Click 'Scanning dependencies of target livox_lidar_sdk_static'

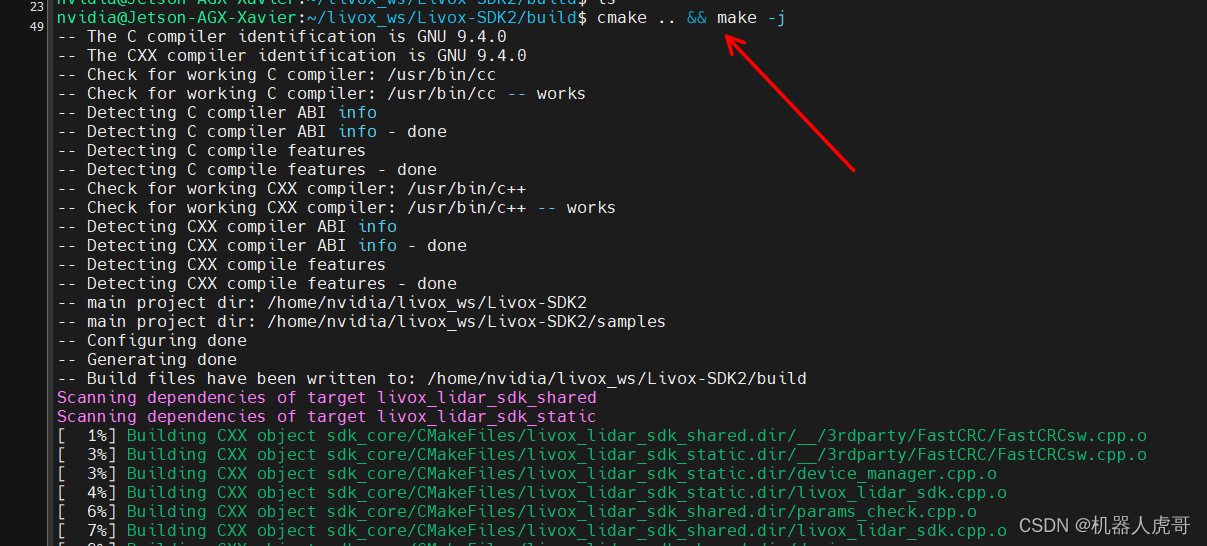(327, 417)
